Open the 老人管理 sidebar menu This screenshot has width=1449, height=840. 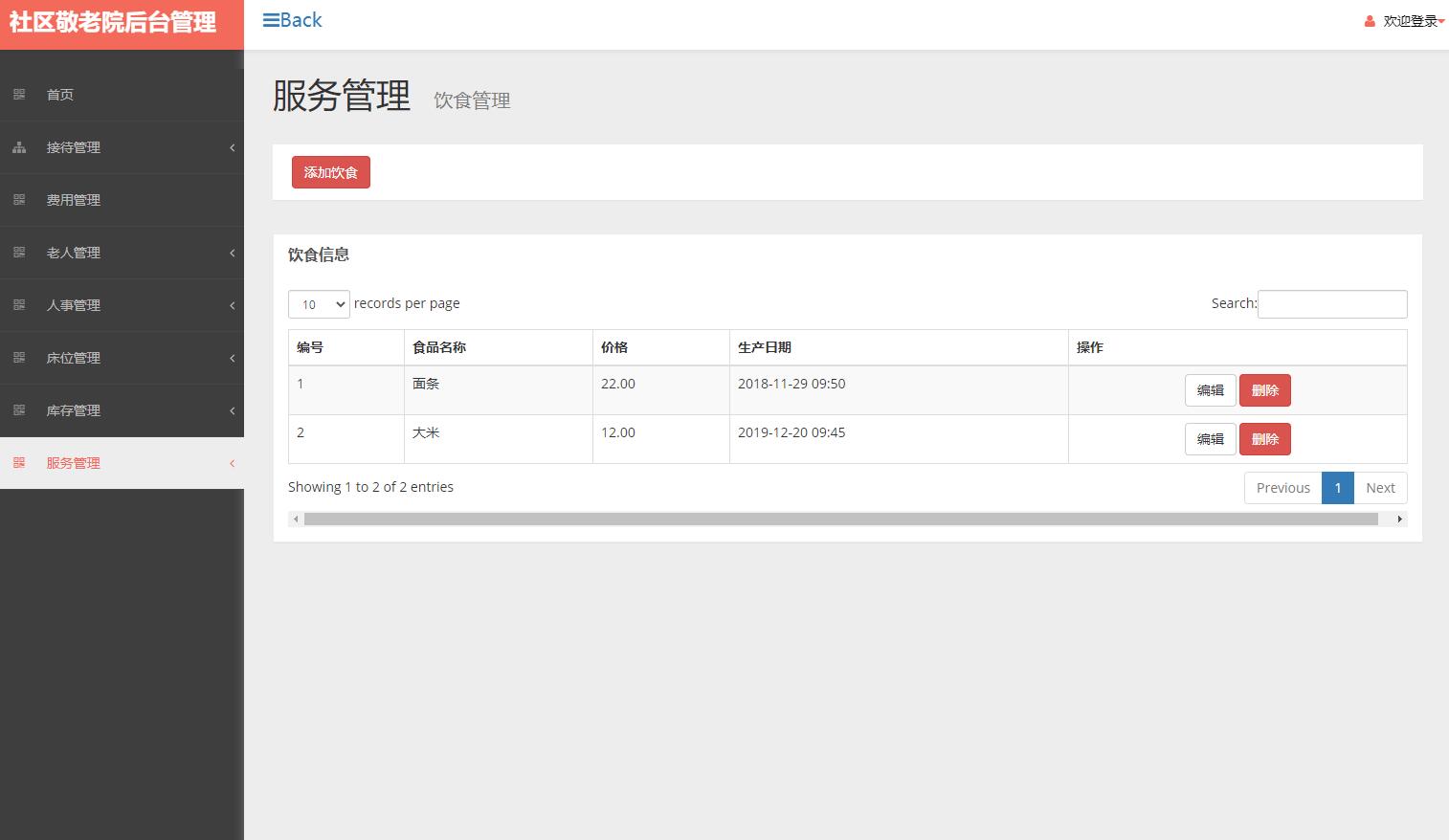tap(73, 253)
